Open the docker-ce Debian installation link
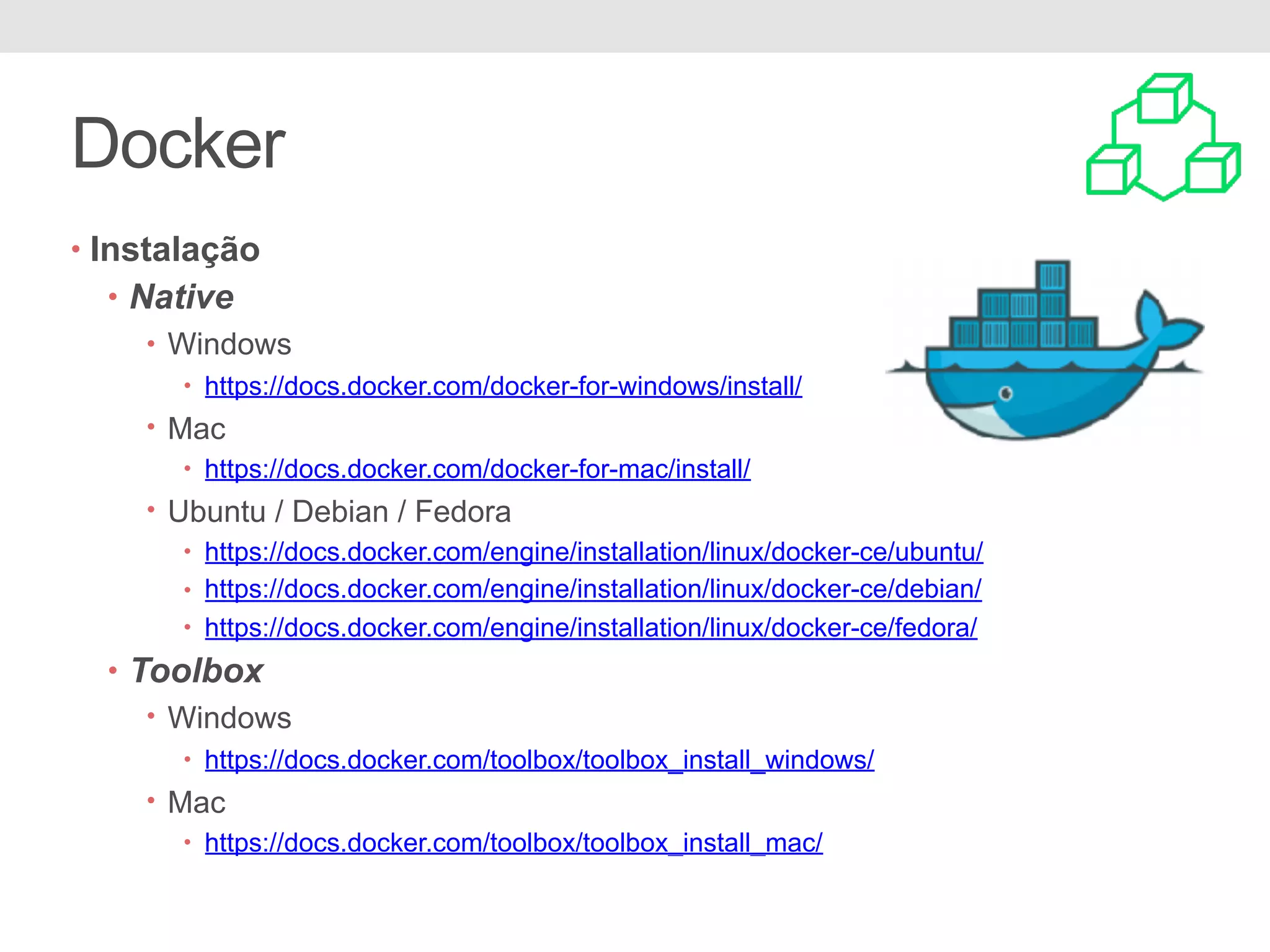1270x952 pixels. pyautogui.click(x=593, y=589)
